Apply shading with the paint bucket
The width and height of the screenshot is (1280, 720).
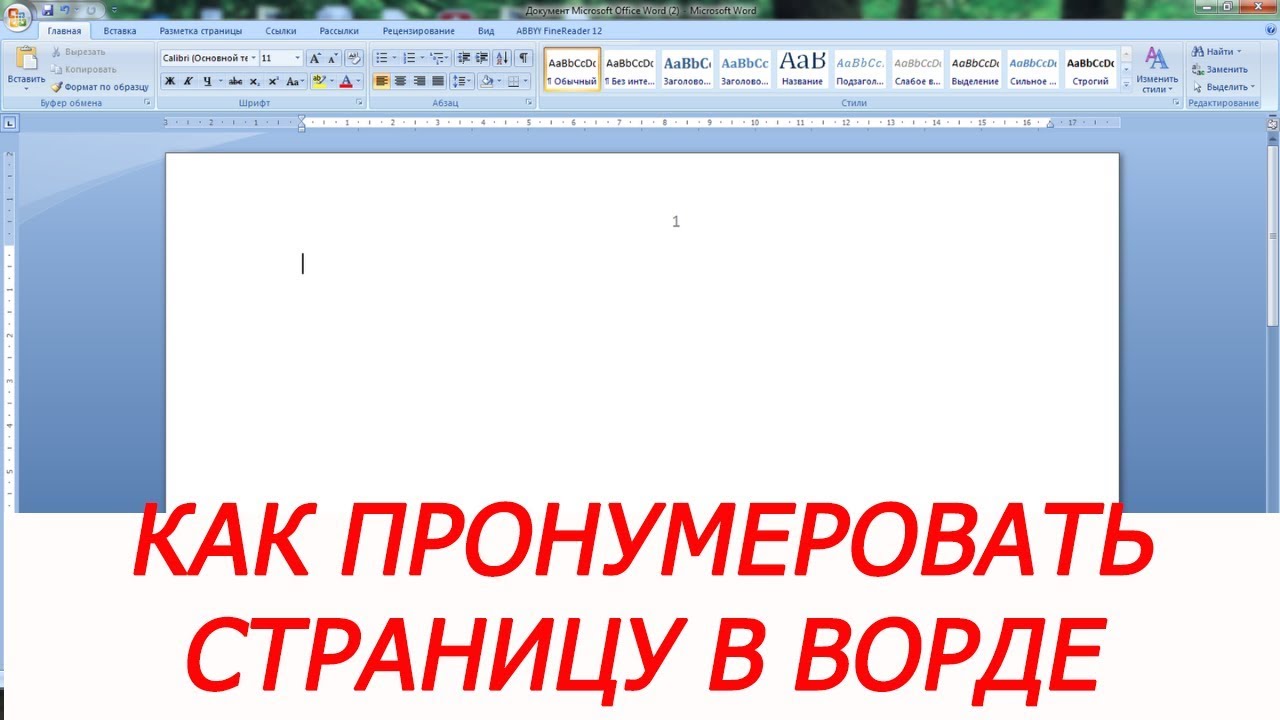[486, 82]
